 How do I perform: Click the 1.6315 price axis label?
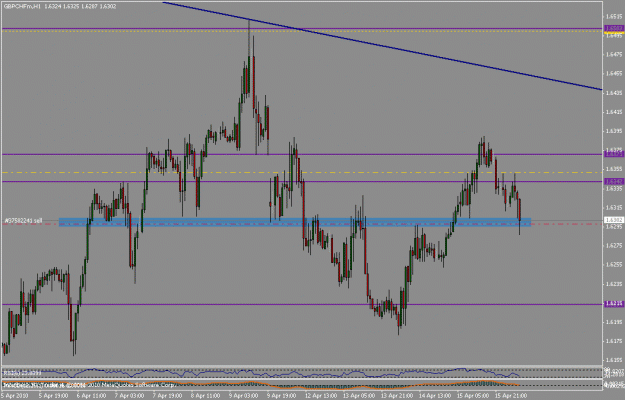pos(612,207)
